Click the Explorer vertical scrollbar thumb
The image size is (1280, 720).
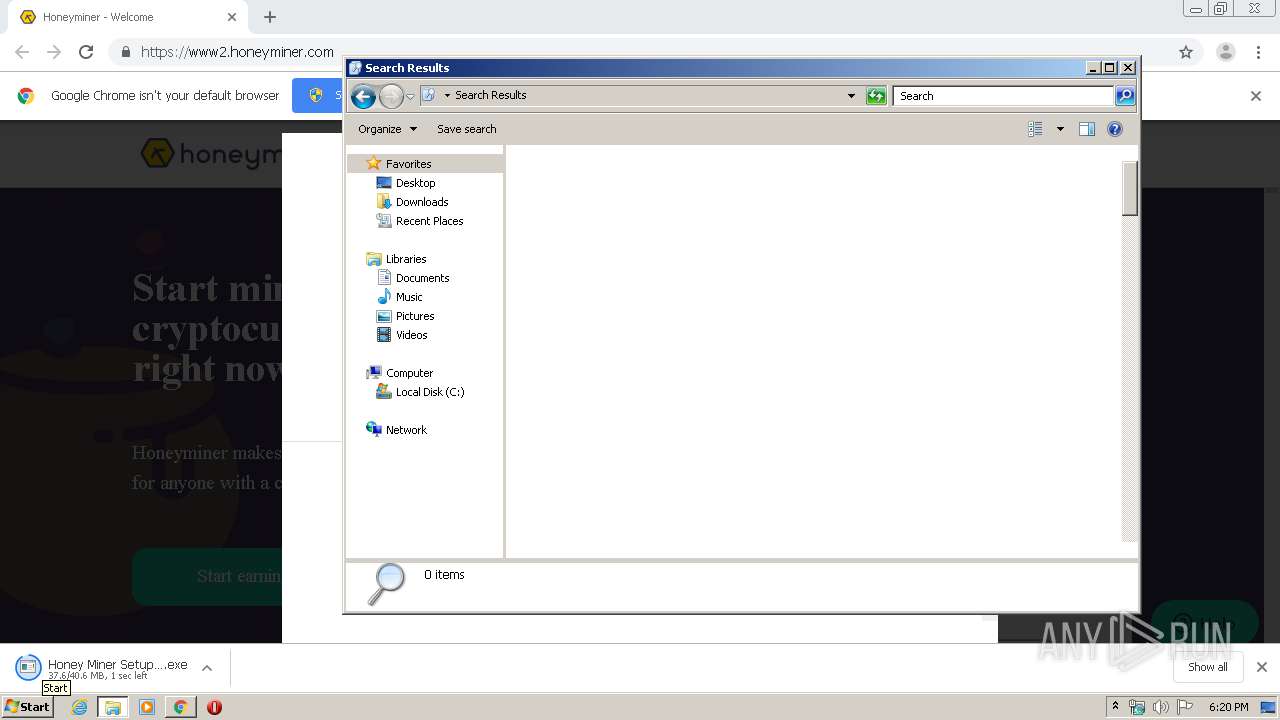click(1130, 188)
